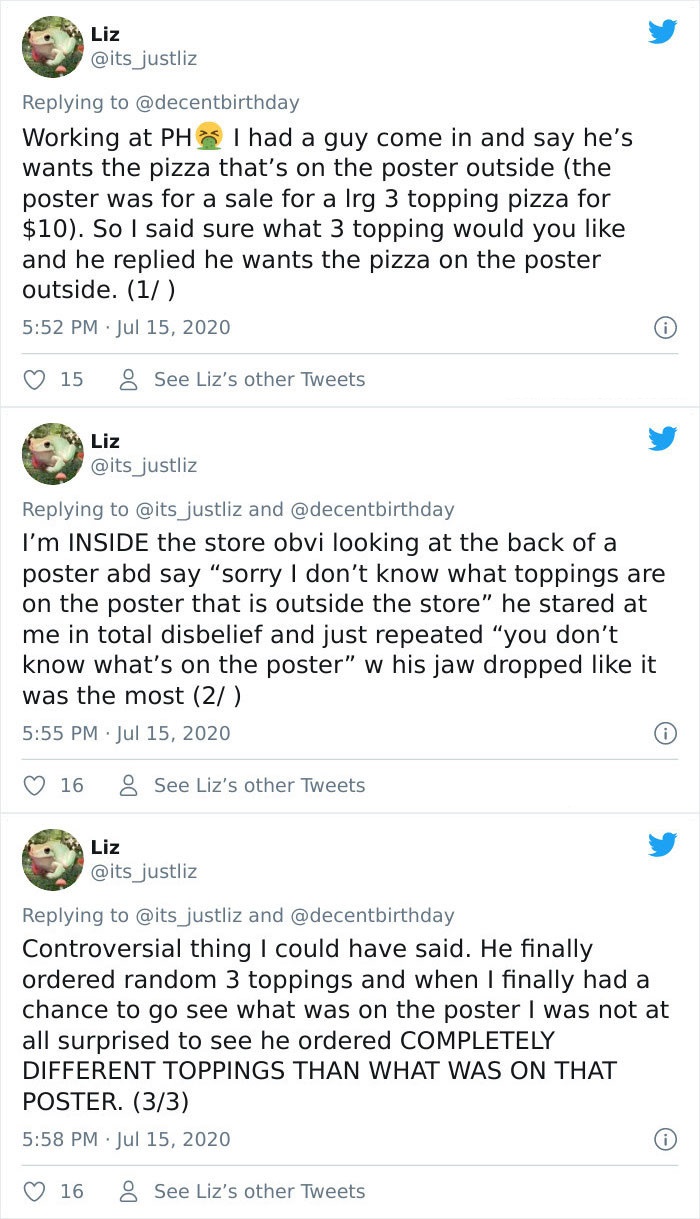Click the Liz display name on the third tweet
700x1219 pixels.
(105, 847)
